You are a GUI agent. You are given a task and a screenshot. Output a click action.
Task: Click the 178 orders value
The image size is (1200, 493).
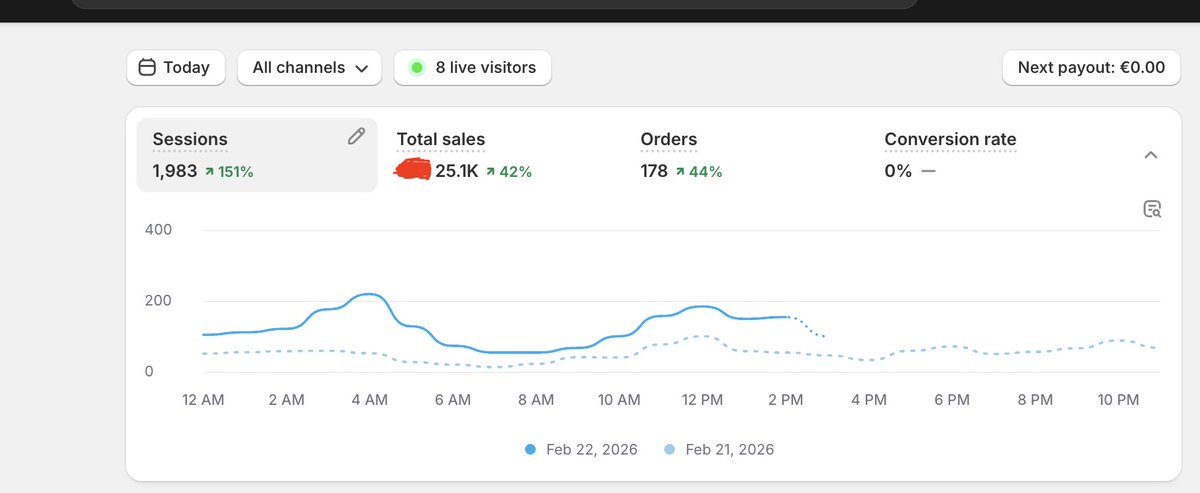(x=654, y=171)
